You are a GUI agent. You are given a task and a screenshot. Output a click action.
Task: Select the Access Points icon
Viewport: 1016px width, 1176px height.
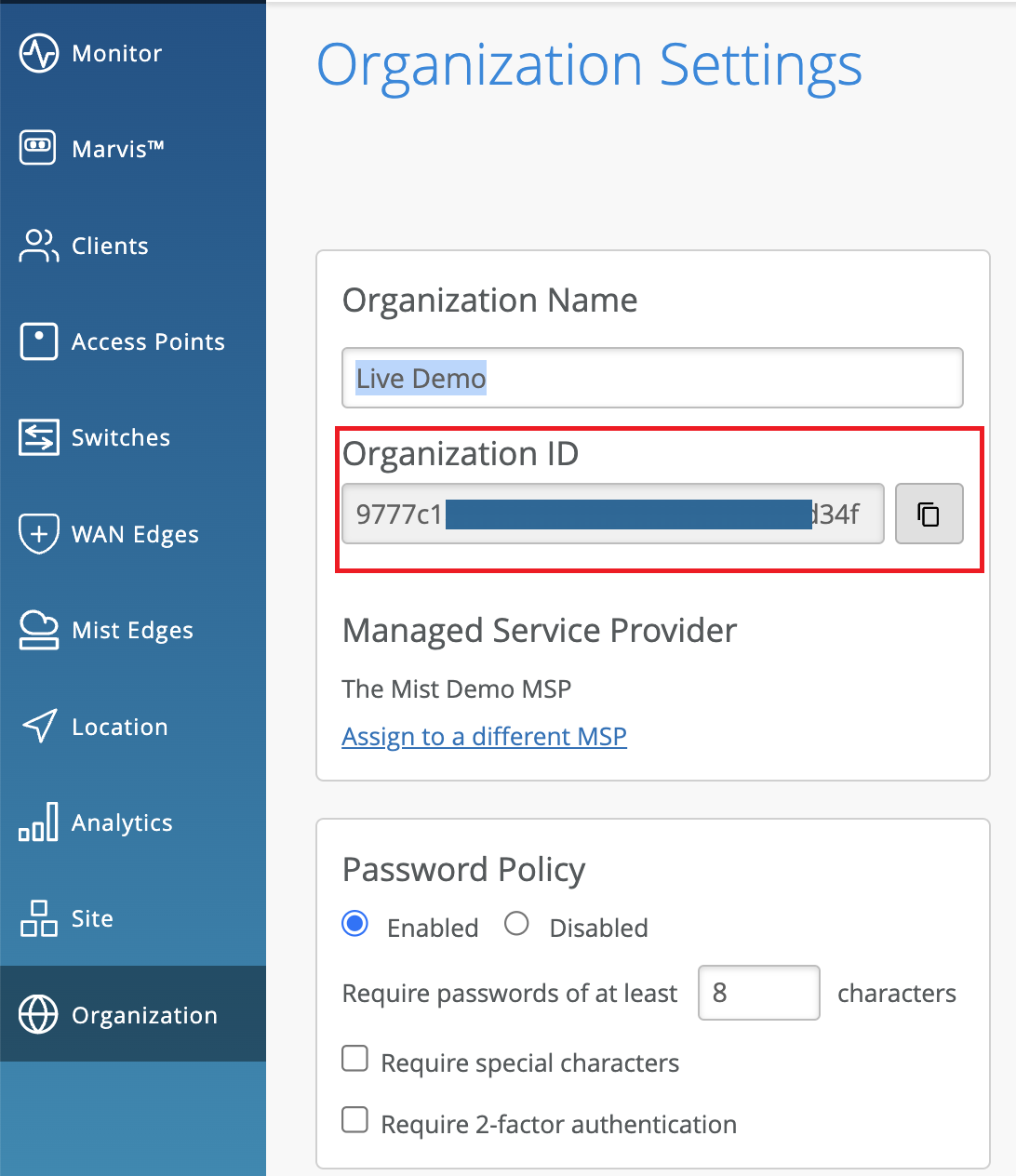[x=38, y=341]
